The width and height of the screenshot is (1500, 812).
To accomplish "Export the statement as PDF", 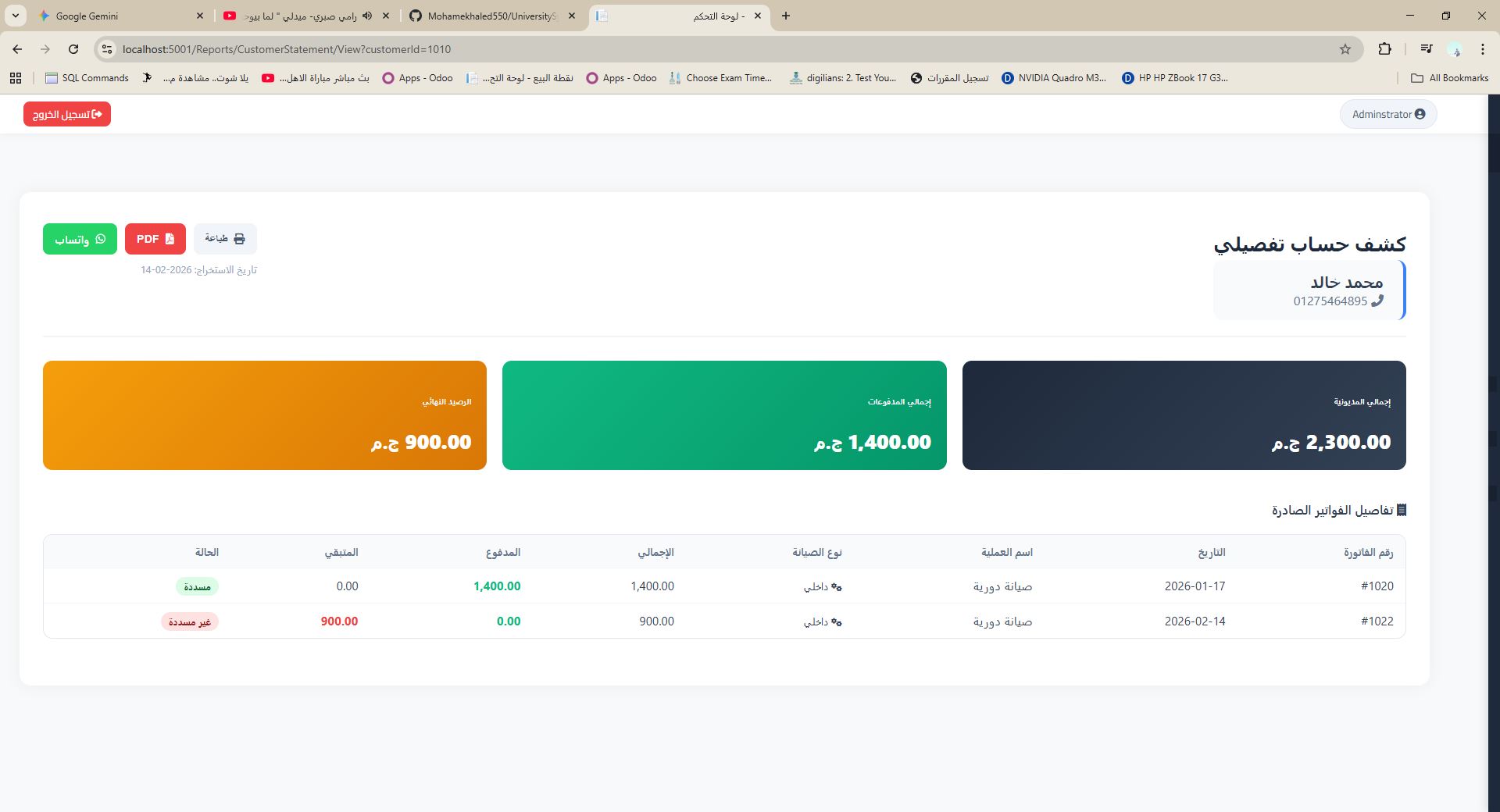I will (155, 239).
